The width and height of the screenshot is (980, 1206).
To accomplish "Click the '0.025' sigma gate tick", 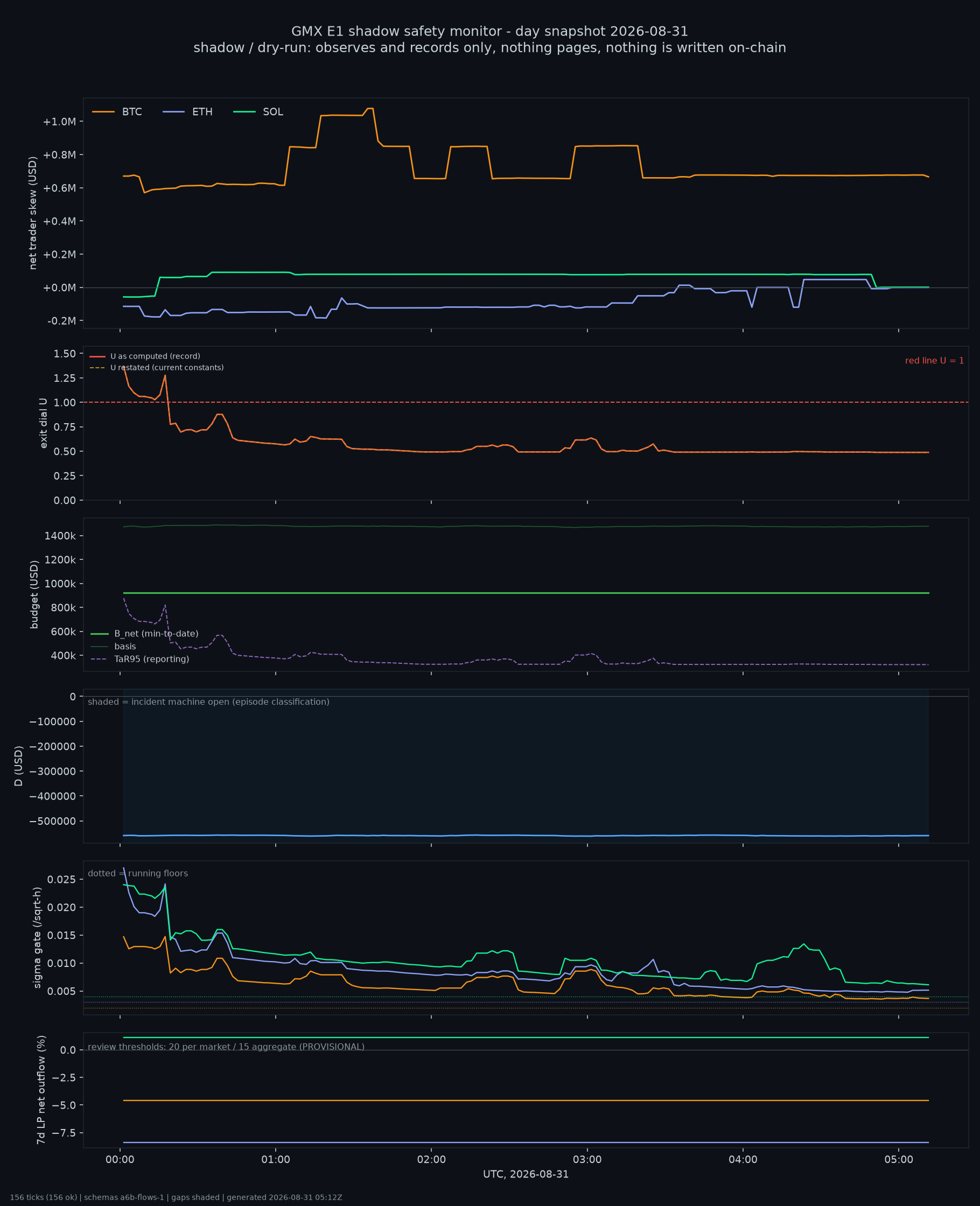I will [61, 880].
